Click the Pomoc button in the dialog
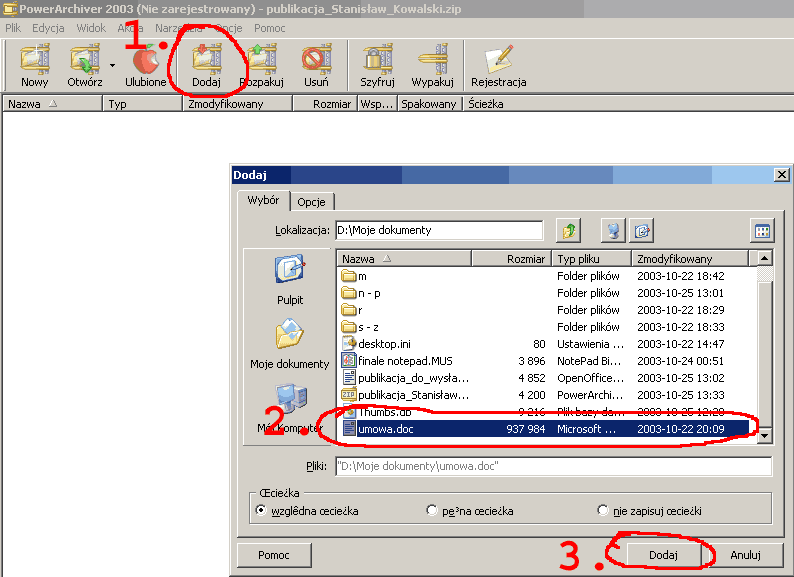 [x=274, y=555]
